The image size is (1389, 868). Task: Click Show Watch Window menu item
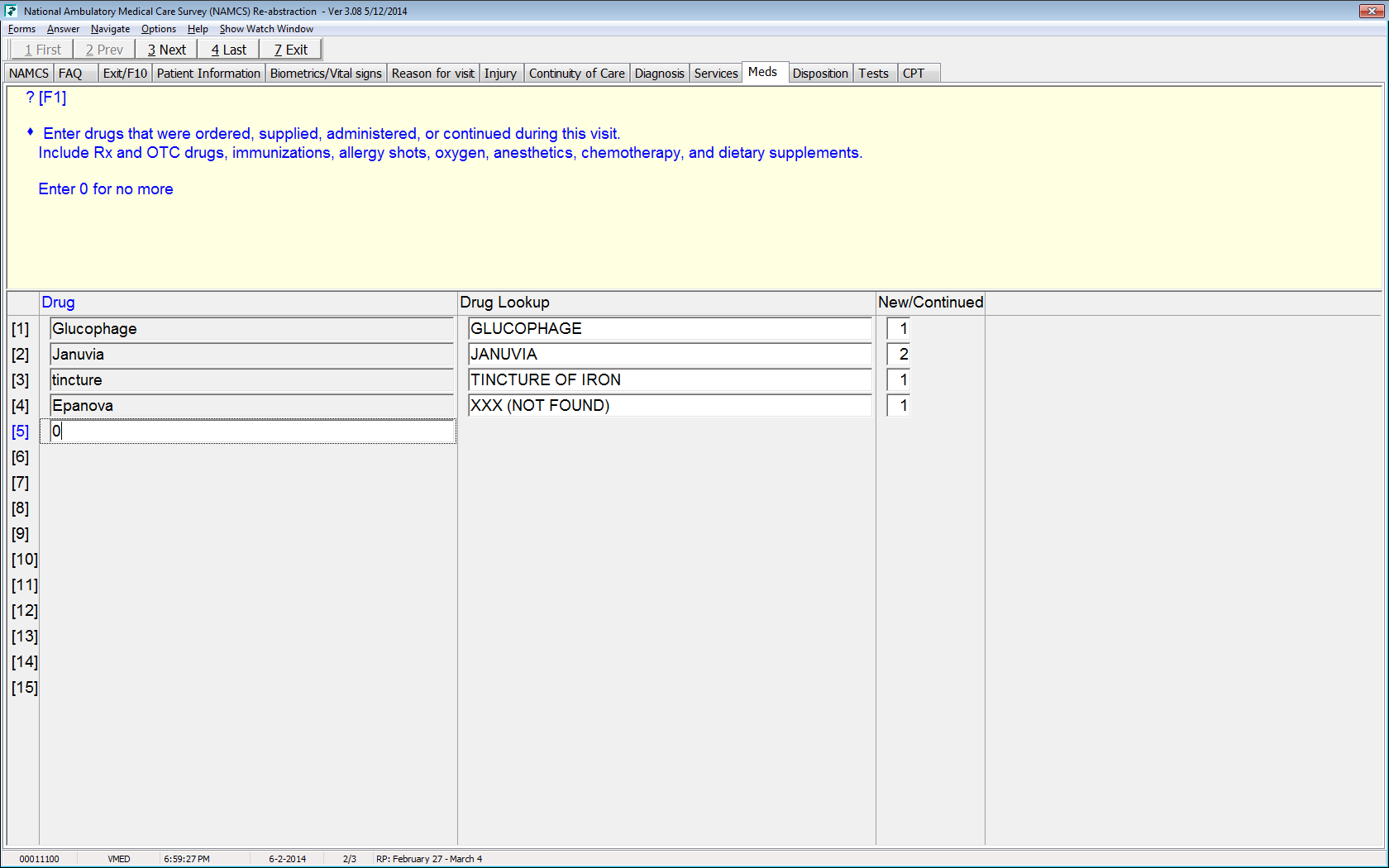click(x=266, y=29)
